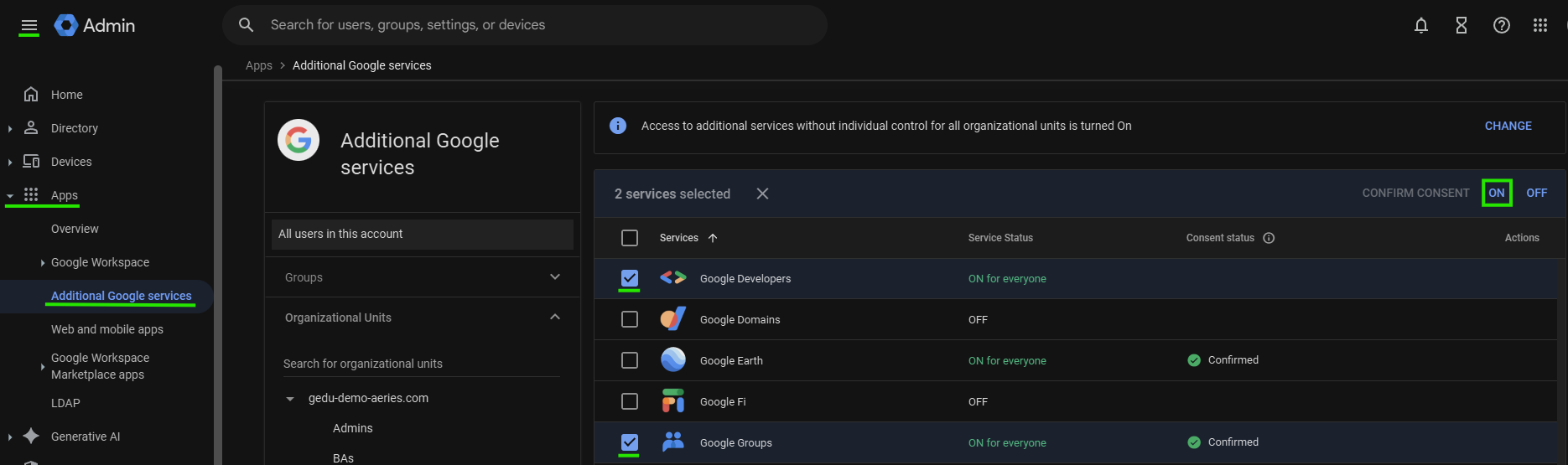Click the blue info icon in banner
The height and width of the screenshot is (465, 1568).
click(x=618, y=126)
